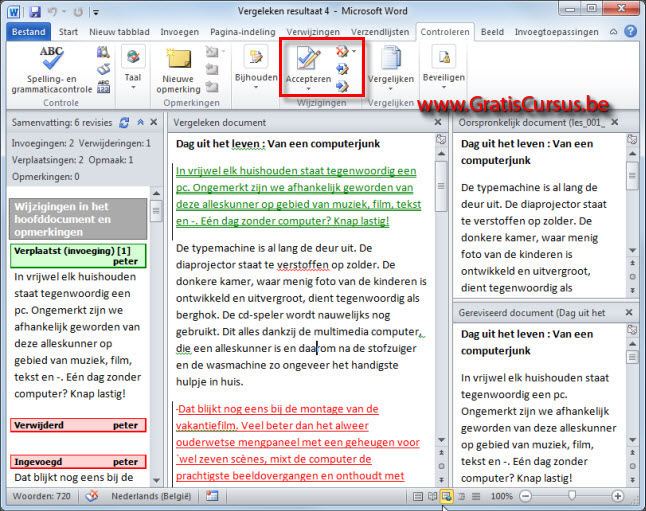Switch to Print Layout view
The image size is (646, 511).
click(417, 496)
